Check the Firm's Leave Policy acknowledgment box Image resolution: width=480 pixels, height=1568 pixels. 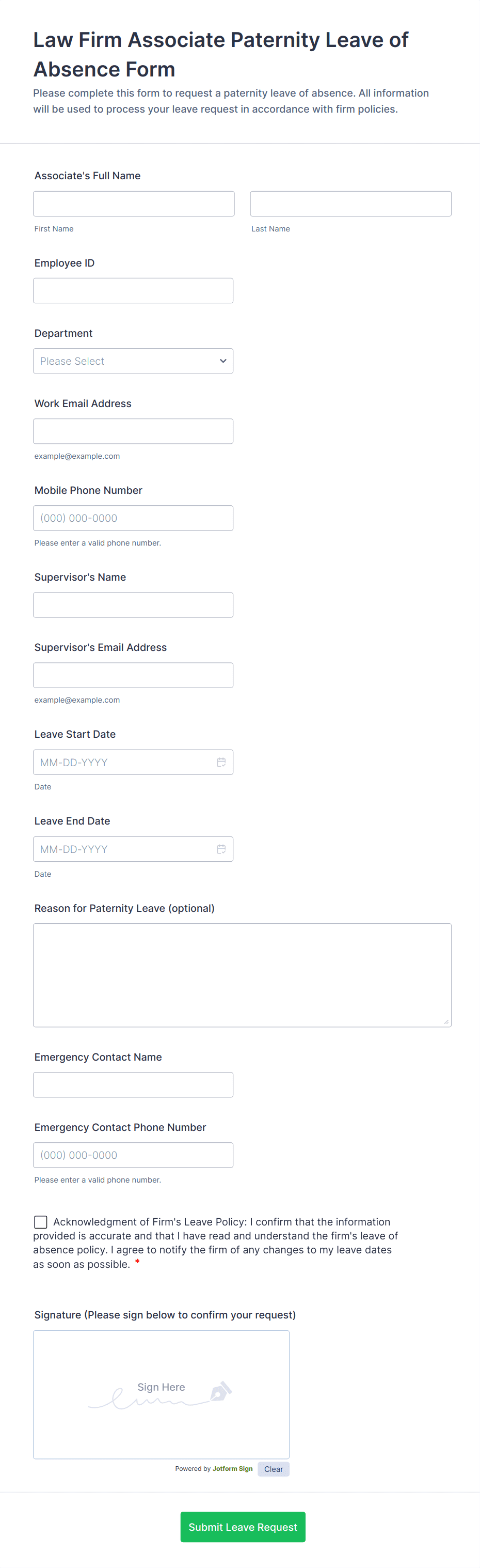[41, 1222]
